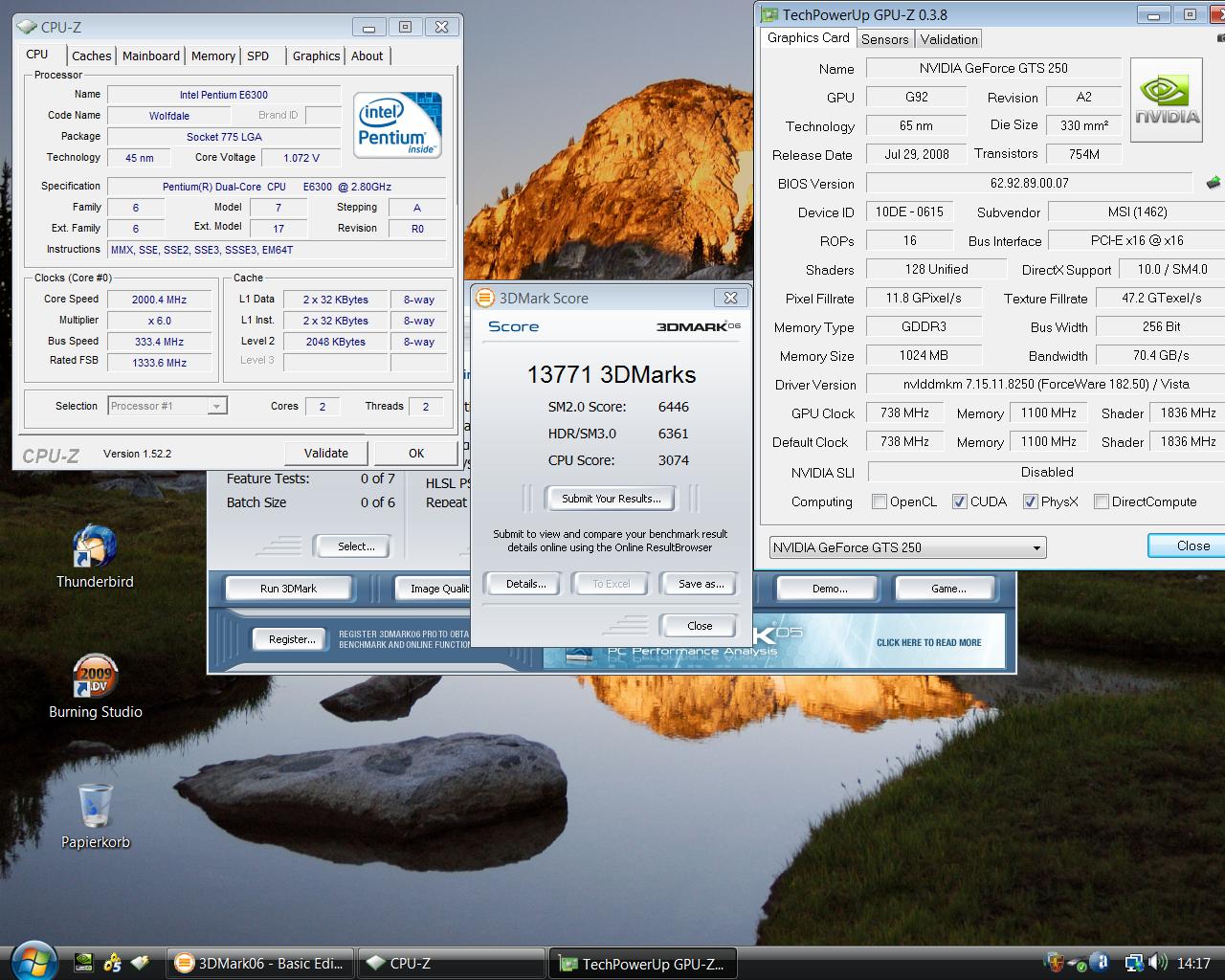Click the Core Speed value 2000.4 MHz
The image size is (1225, 980).
click(x=160, y=300)
